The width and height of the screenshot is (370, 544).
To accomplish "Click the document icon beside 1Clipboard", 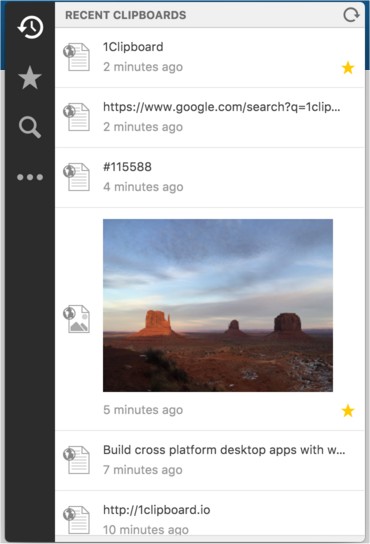I will (77, 57).
